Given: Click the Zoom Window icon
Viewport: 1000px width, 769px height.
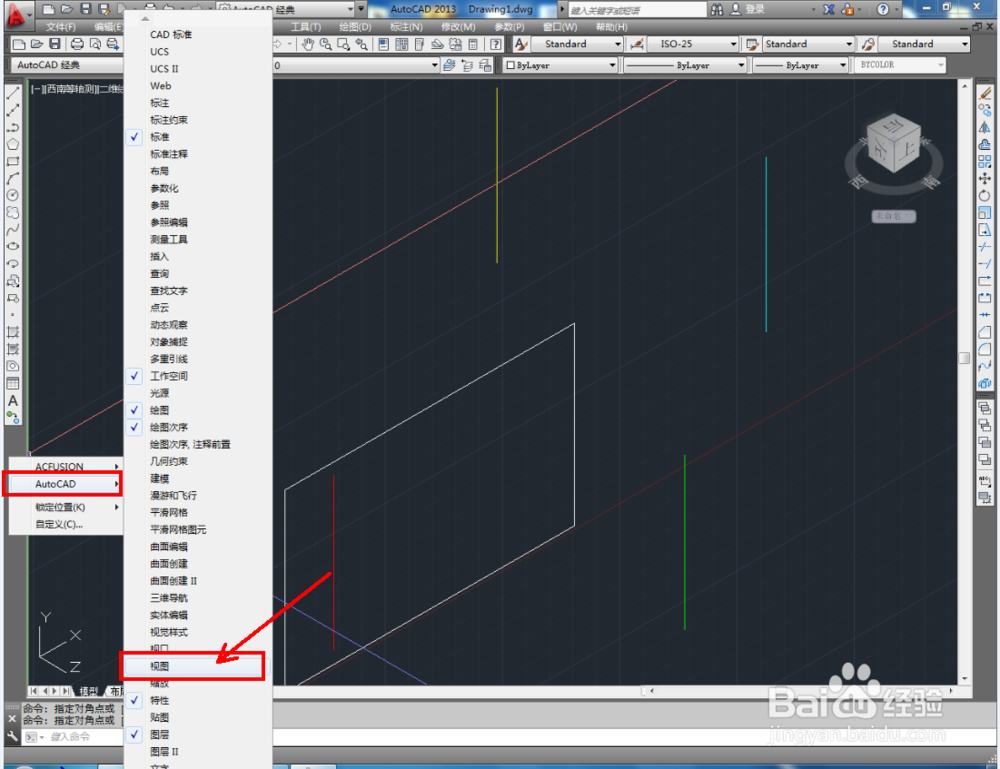Looking at the screenshot, I should pyautogui.click(x=343, y=44).
